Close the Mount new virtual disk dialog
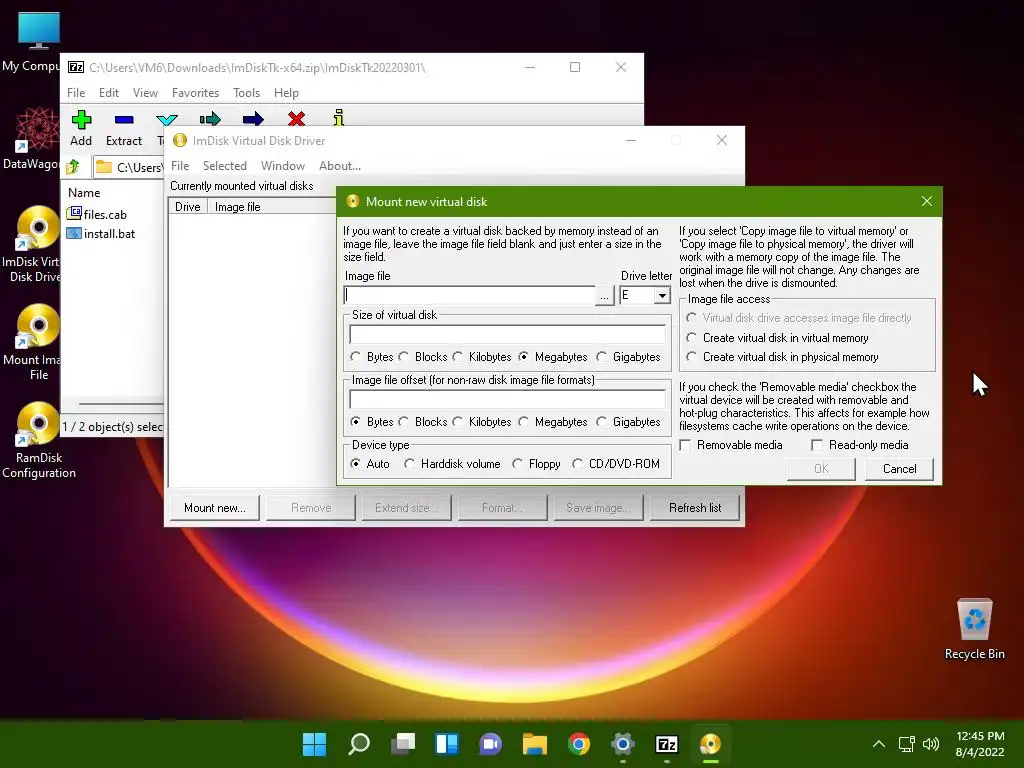 tap(927, 201)
